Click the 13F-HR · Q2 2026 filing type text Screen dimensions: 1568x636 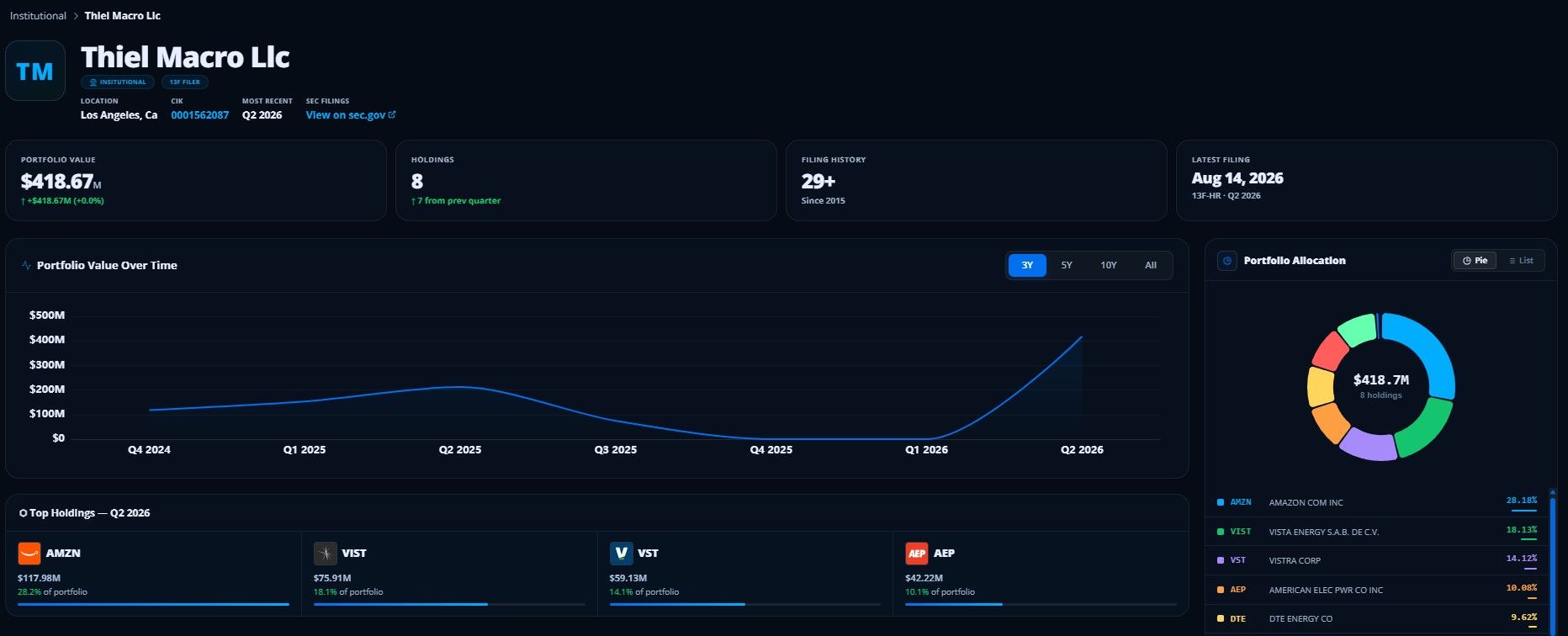click(x=1226, y=196)
